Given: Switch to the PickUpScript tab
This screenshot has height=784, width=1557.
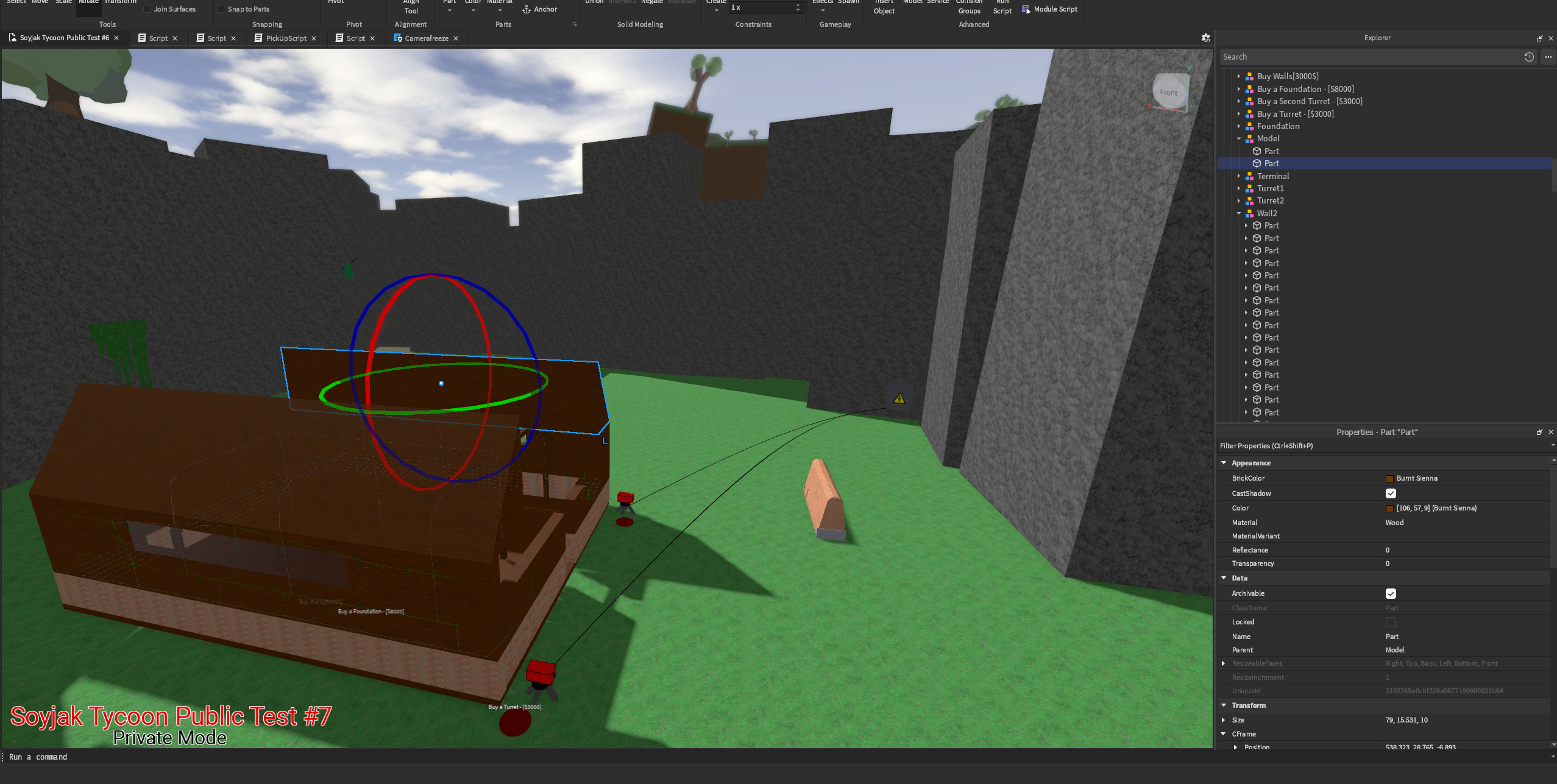Looking at the screenshot, I should 286,38.
